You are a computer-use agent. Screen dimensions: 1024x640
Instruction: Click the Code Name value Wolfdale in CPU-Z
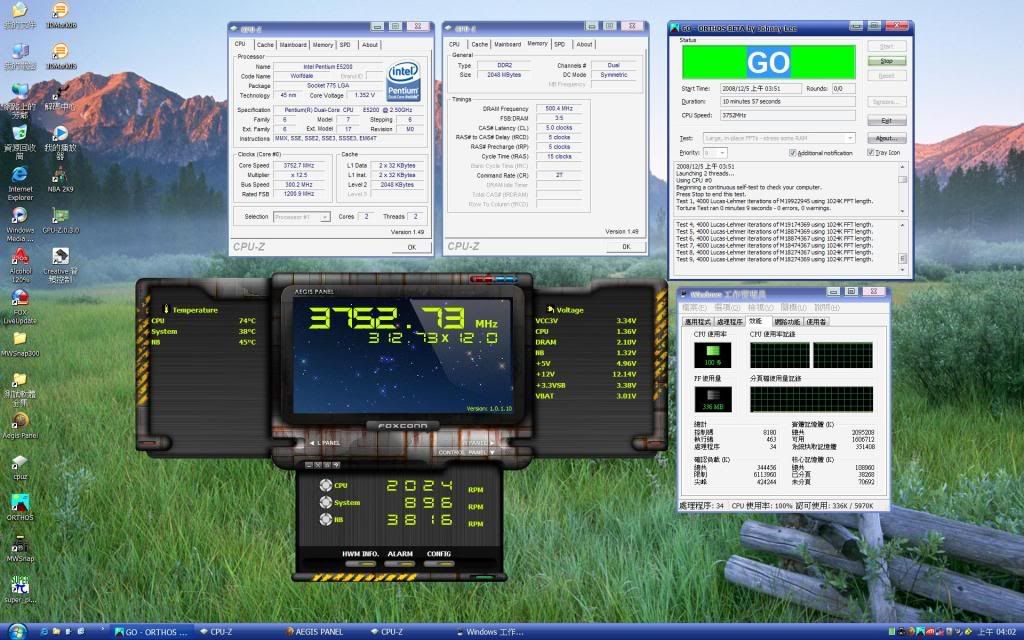coord(302,76)
